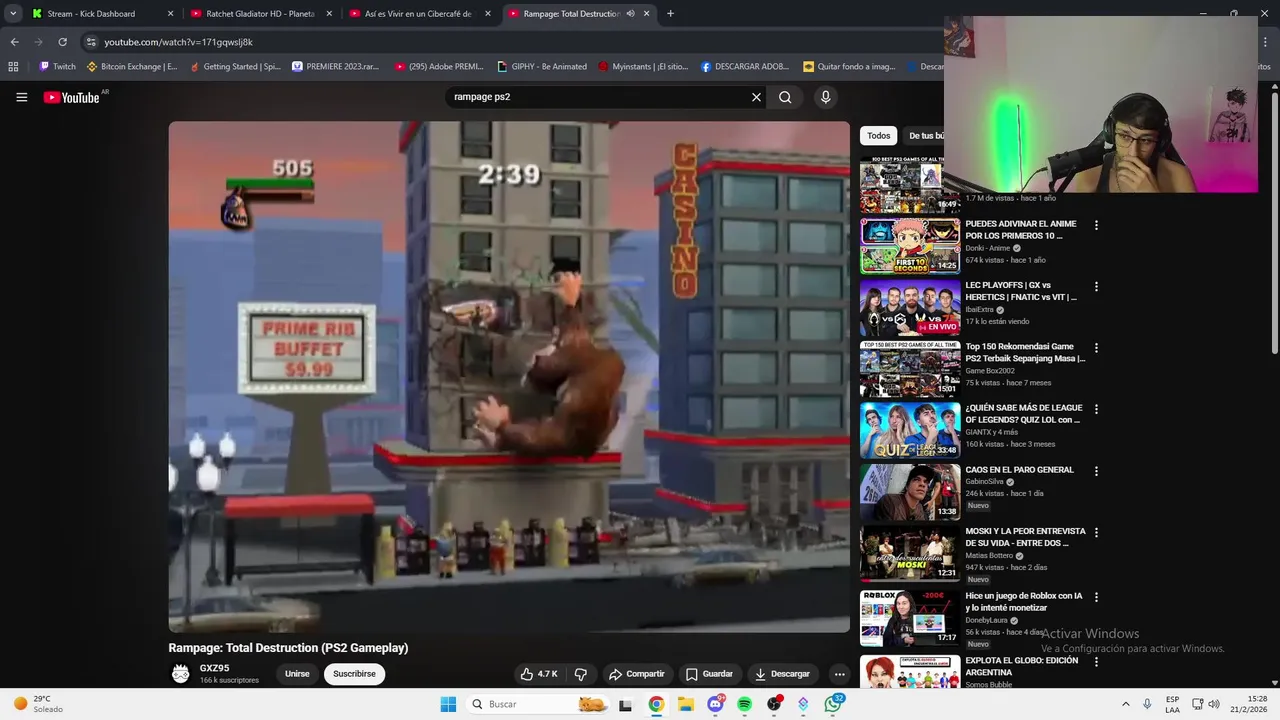Go to the YouTube home logo
Viewport: 1280px width, 720px height.
[x=72, y=97]
